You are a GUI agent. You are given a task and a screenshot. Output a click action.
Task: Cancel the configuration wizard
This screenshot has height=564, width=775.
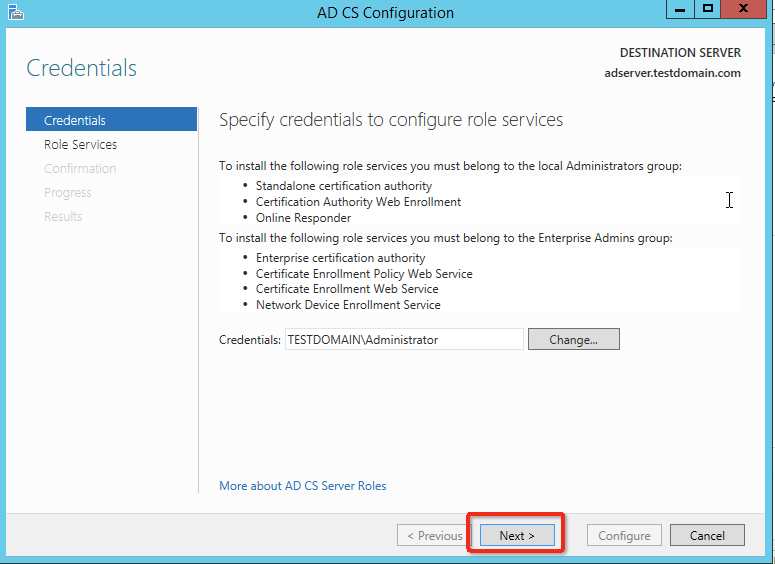click(707, 536)
